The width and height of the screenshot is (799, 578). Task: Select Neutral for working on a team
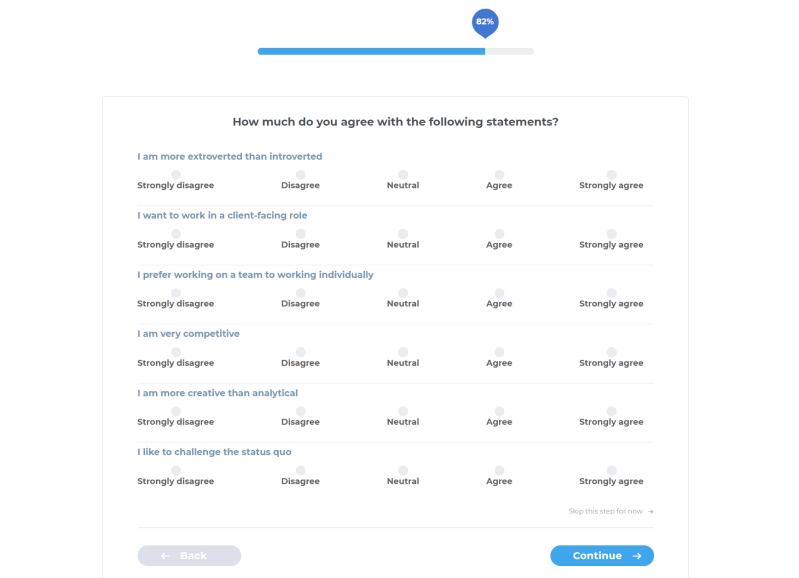coord(403,293)
